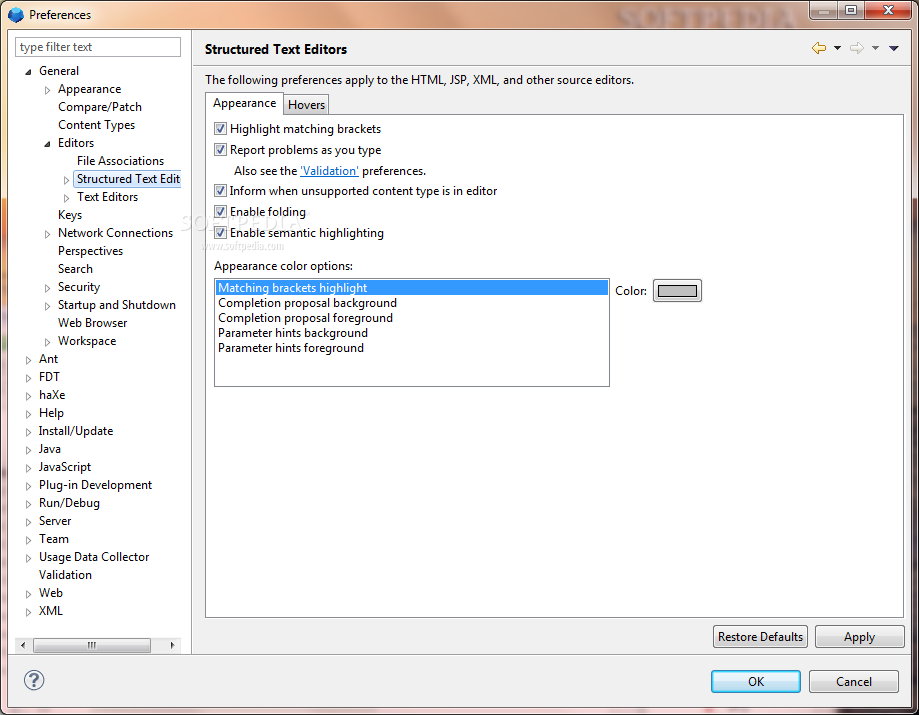This screenshot has height=715, width=919.
Task: Expand the Text Editors node
Action: [66, 198]
